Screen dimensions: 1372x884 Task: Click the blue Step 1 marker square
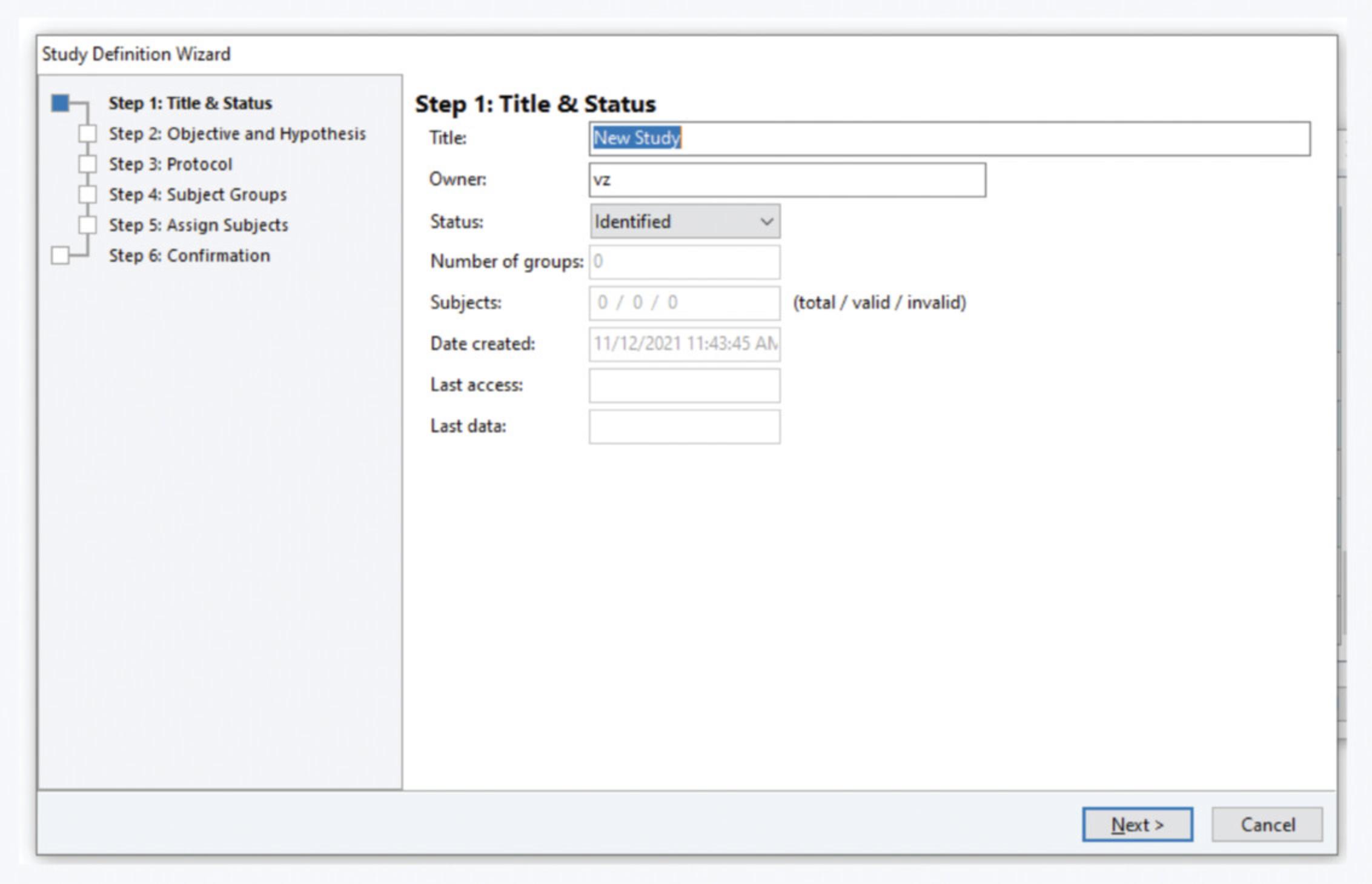(60, 103)
